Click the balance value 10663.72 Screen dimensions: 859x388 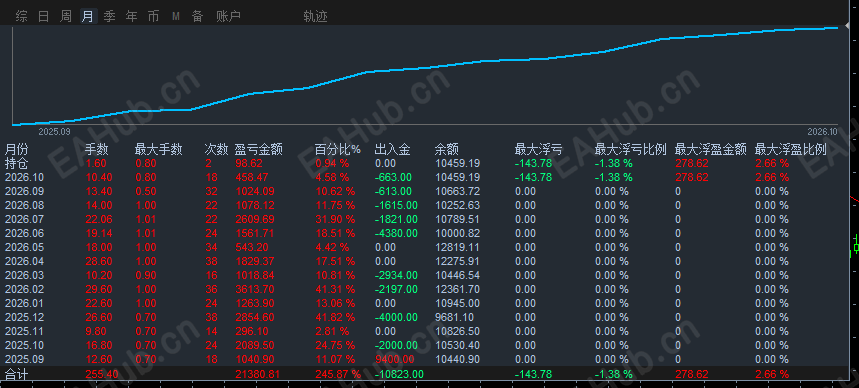tap(457, 191)
